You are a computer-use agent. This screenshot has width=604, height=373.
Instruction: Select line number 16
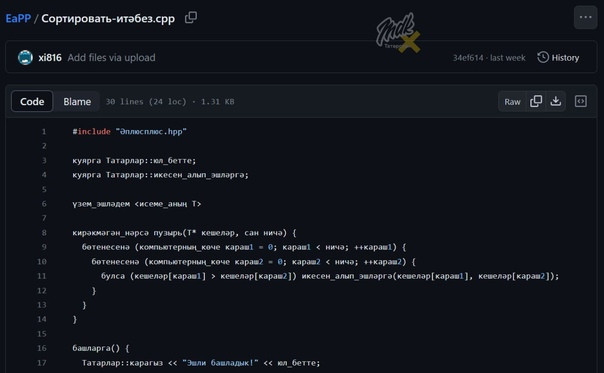click(42, 348)
